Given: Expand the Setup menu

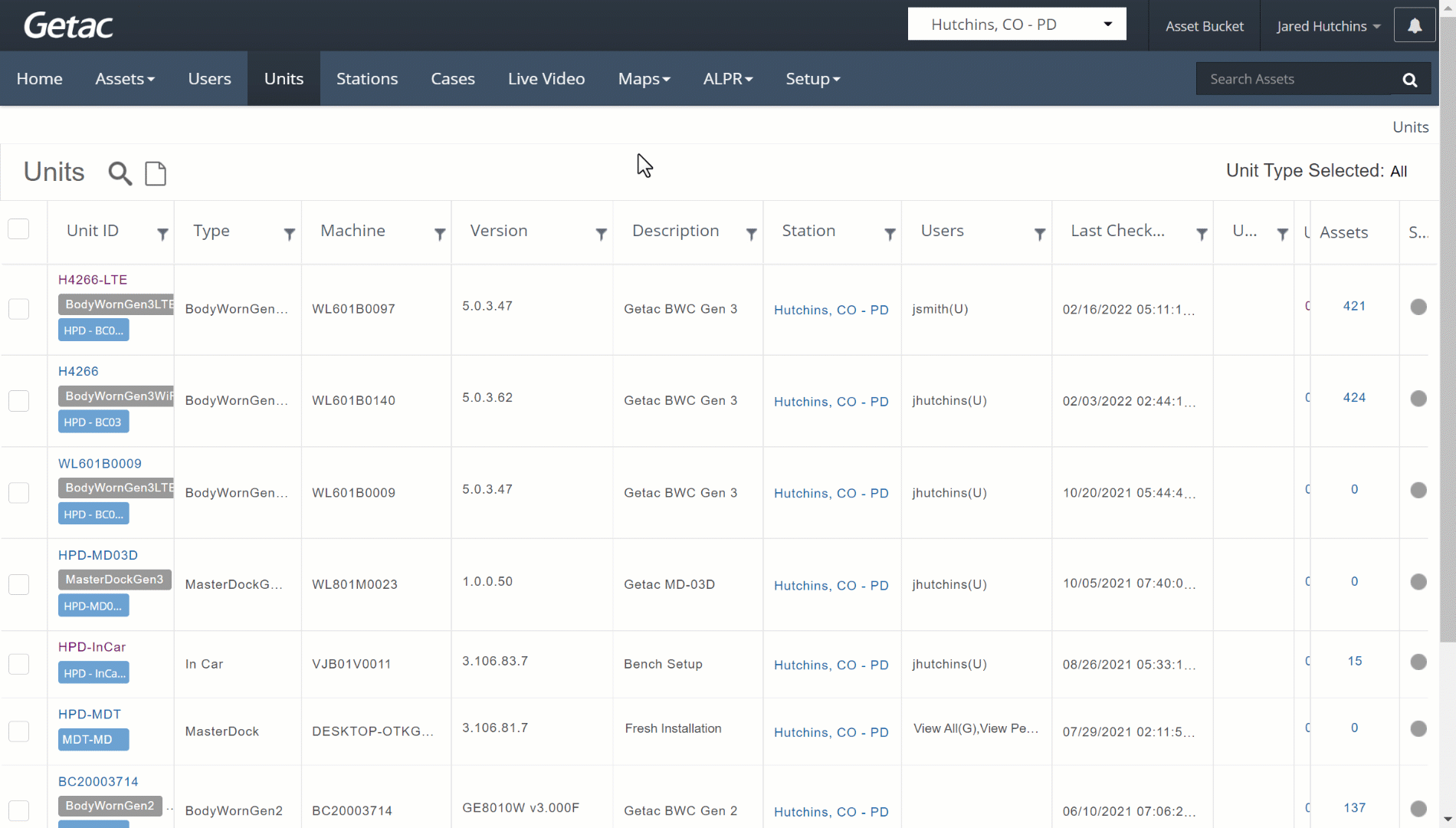Looking at the screenshot, I should click(x=813, y=79).
